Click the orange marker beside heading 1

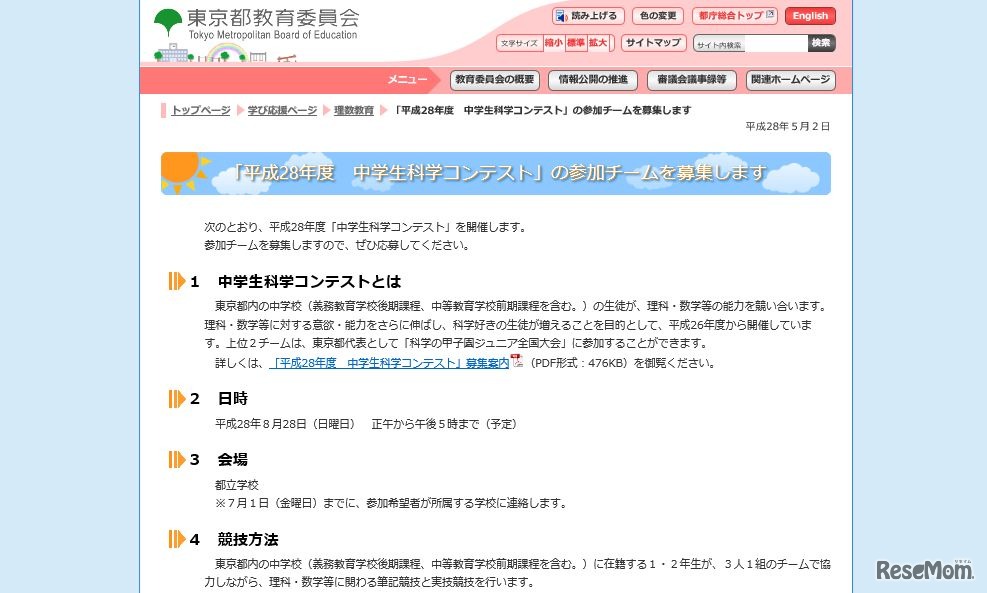click(177, 281)
